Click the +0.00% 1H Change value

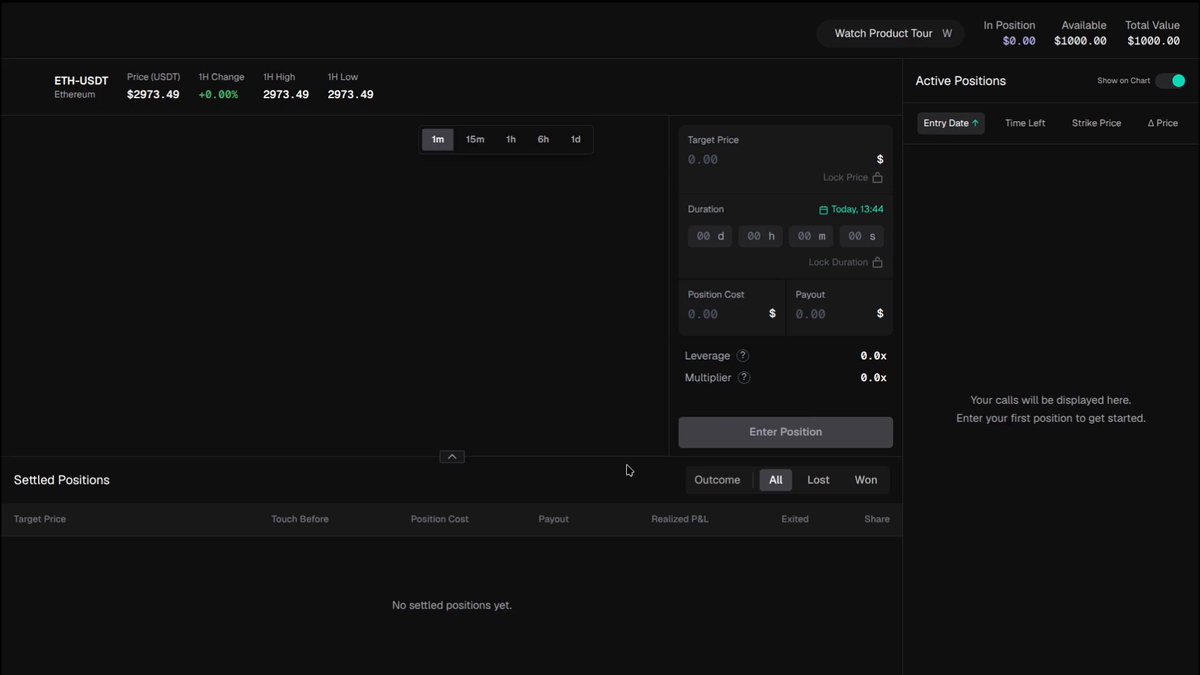pyautogui.click(x=218, y=95)
